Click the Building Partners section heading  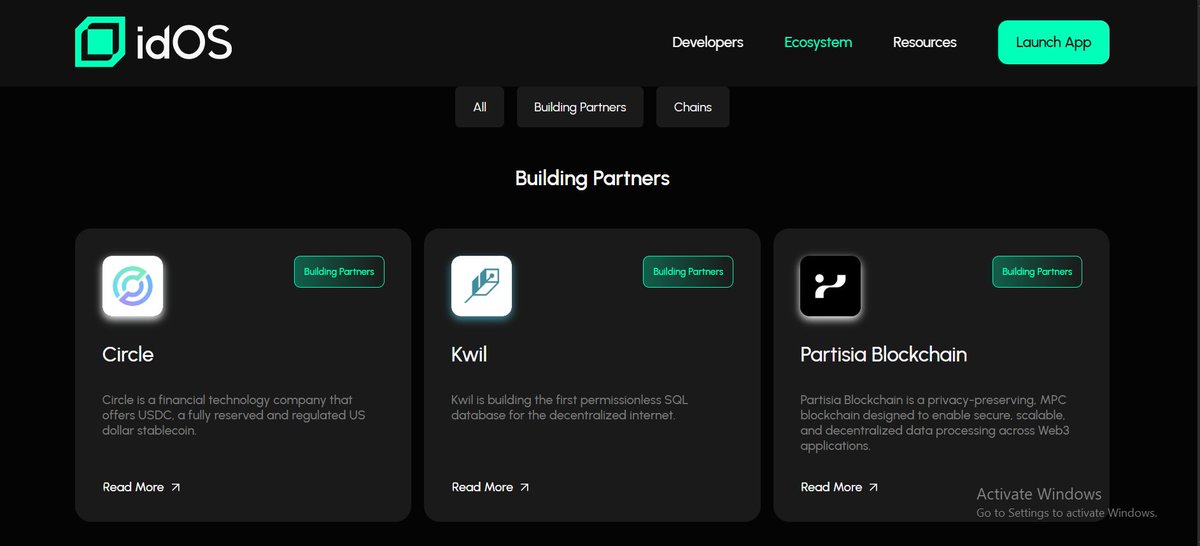[x=592, y=178]
